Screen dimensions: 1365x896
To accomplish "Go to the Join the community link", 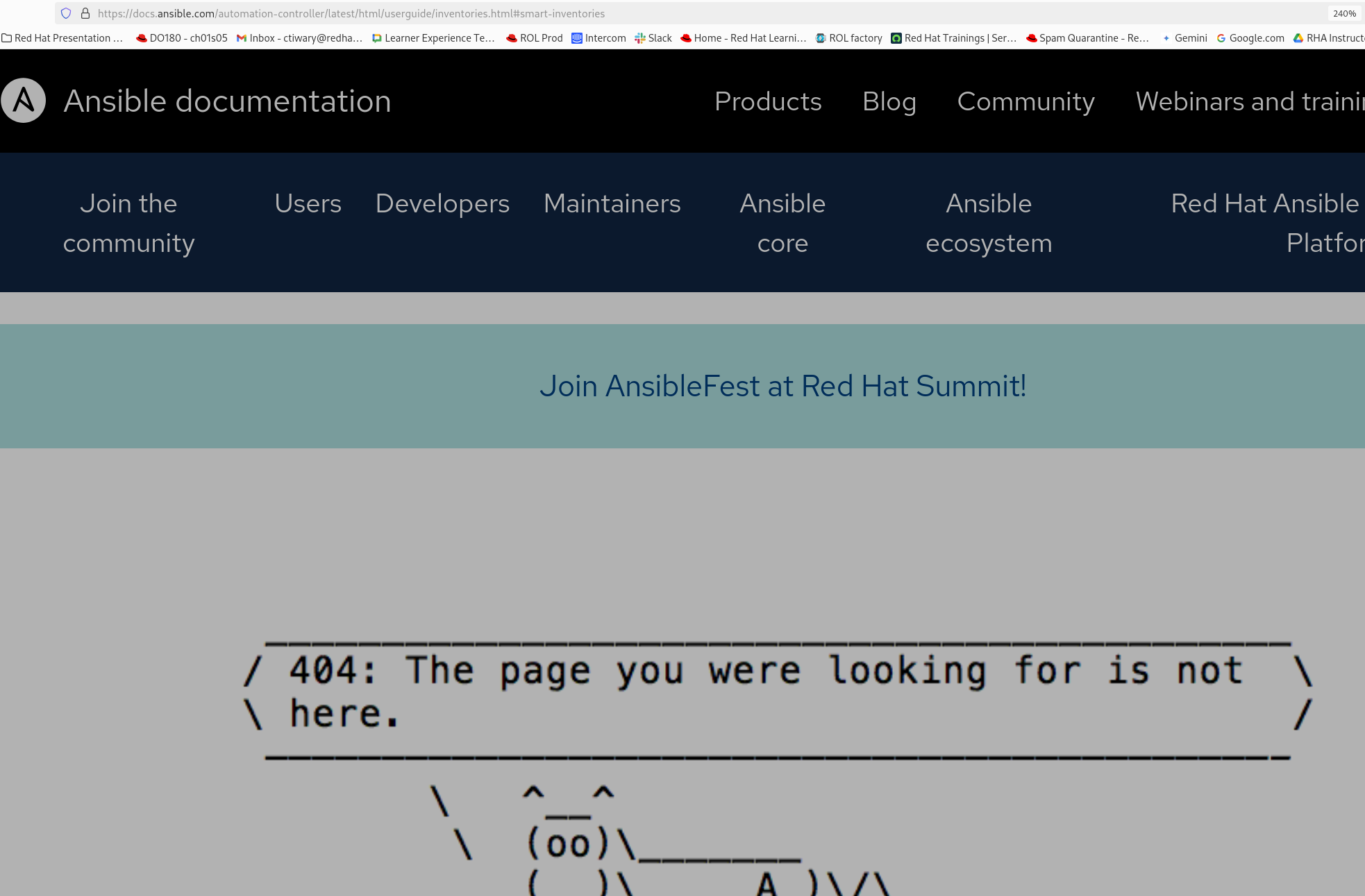I will click(128, 223).
